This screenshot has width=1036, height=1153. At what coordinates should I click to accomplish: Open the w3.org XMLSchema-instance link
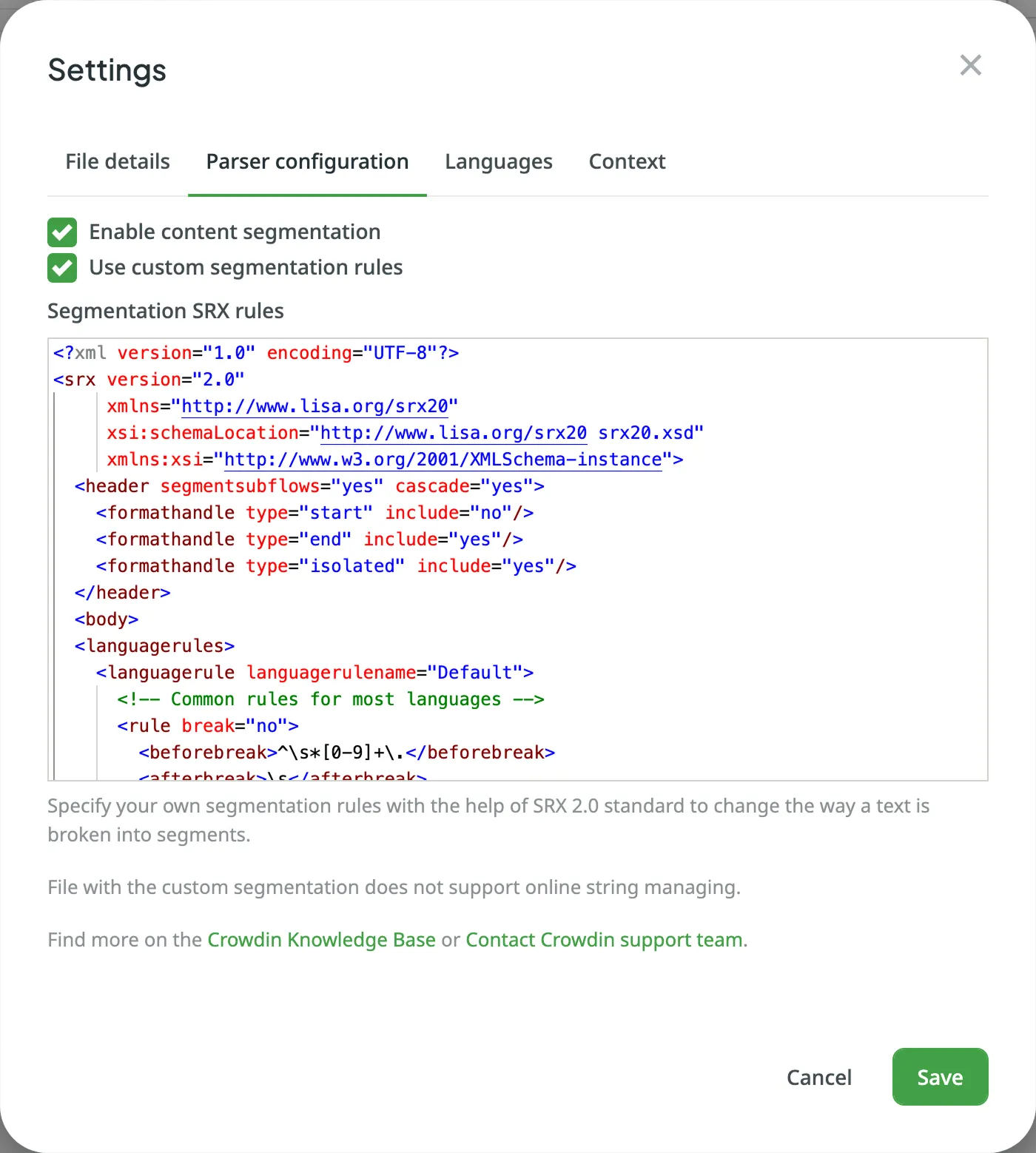442,459
